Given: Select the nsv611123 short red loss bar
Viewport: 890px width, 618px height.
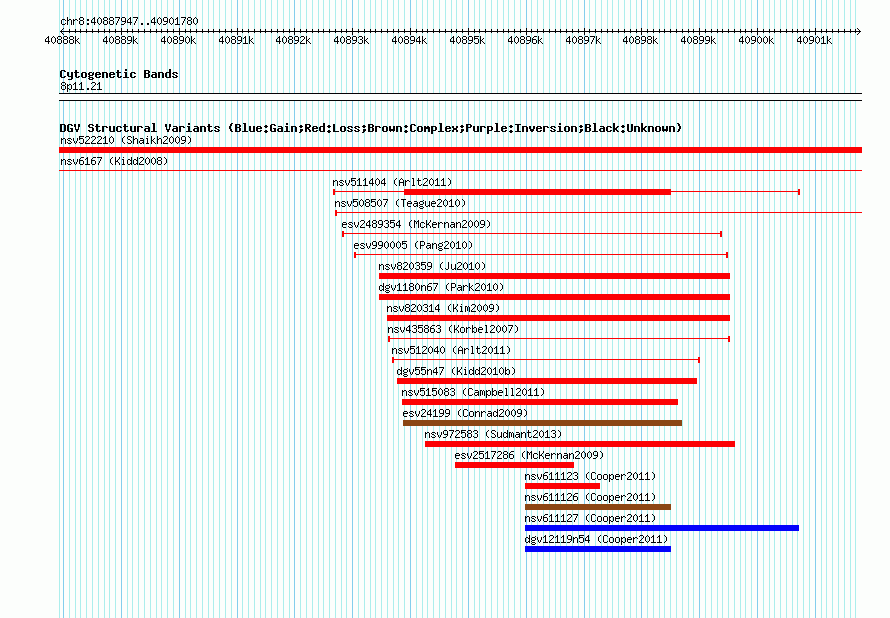Looking at the screenshot, I should pyautogui.click(x=562, y=486).
